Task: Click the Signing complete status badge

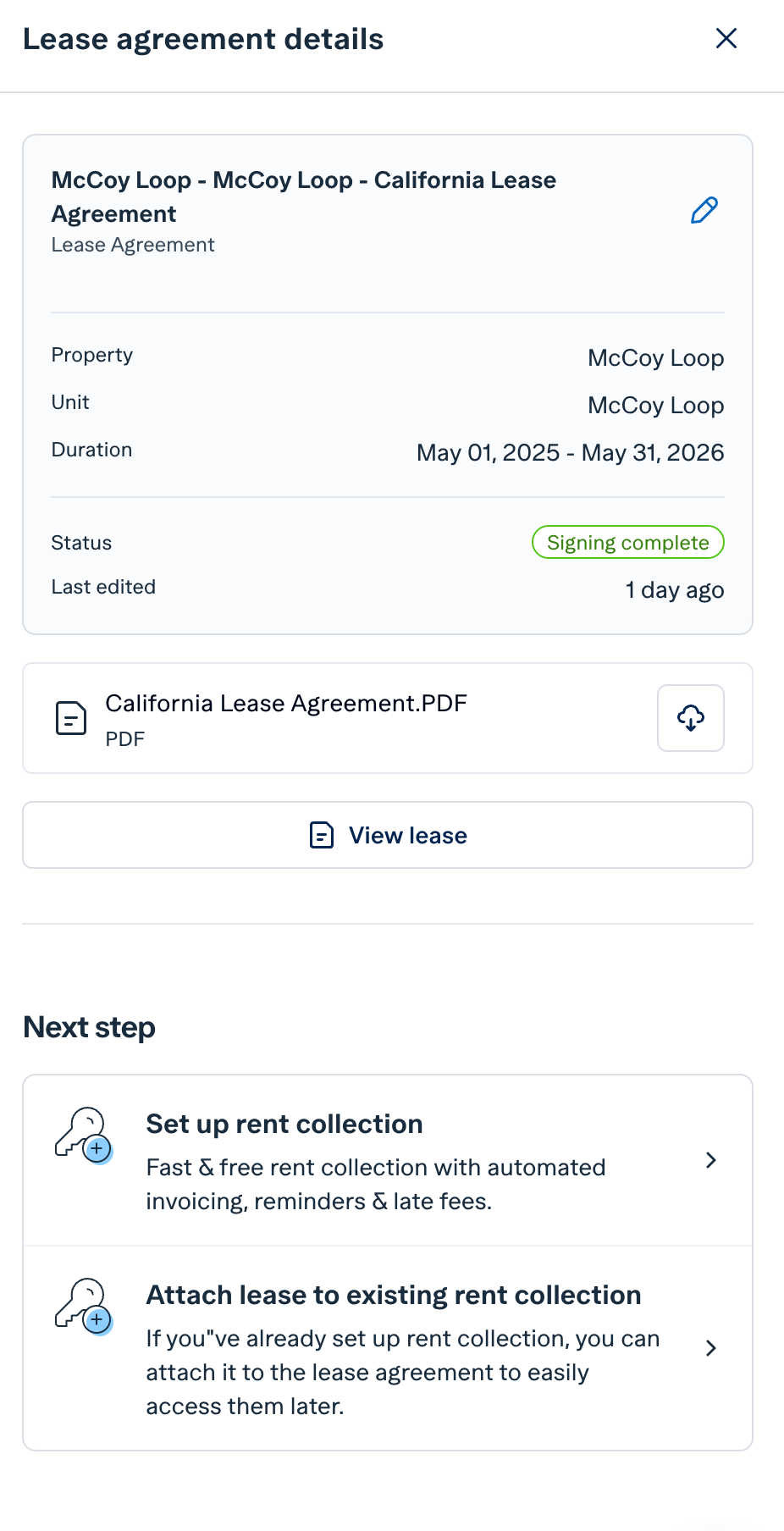Action: 628,542
